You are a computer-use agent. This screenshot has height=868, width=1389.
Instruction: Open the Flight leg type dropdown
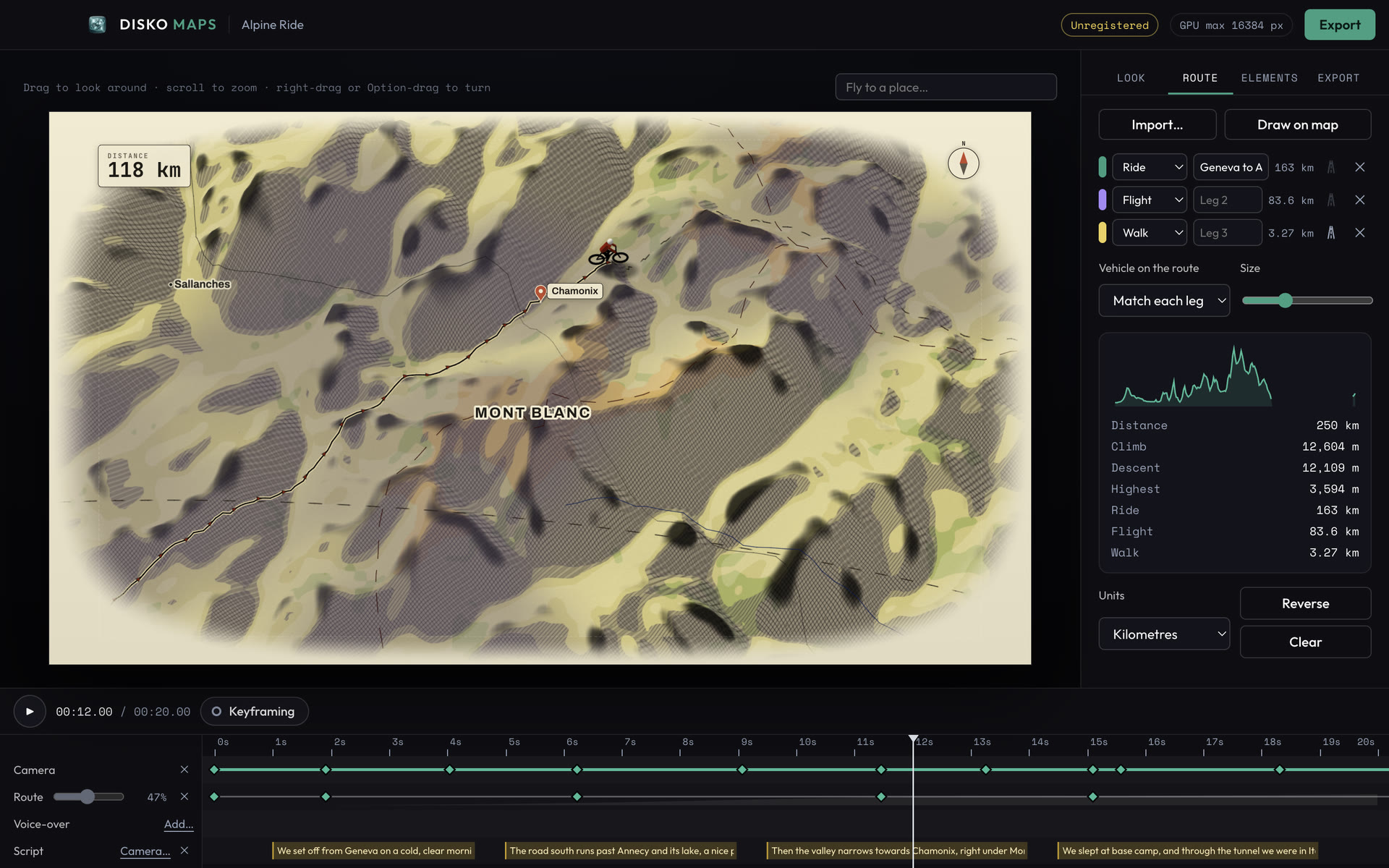[1149, 200]
